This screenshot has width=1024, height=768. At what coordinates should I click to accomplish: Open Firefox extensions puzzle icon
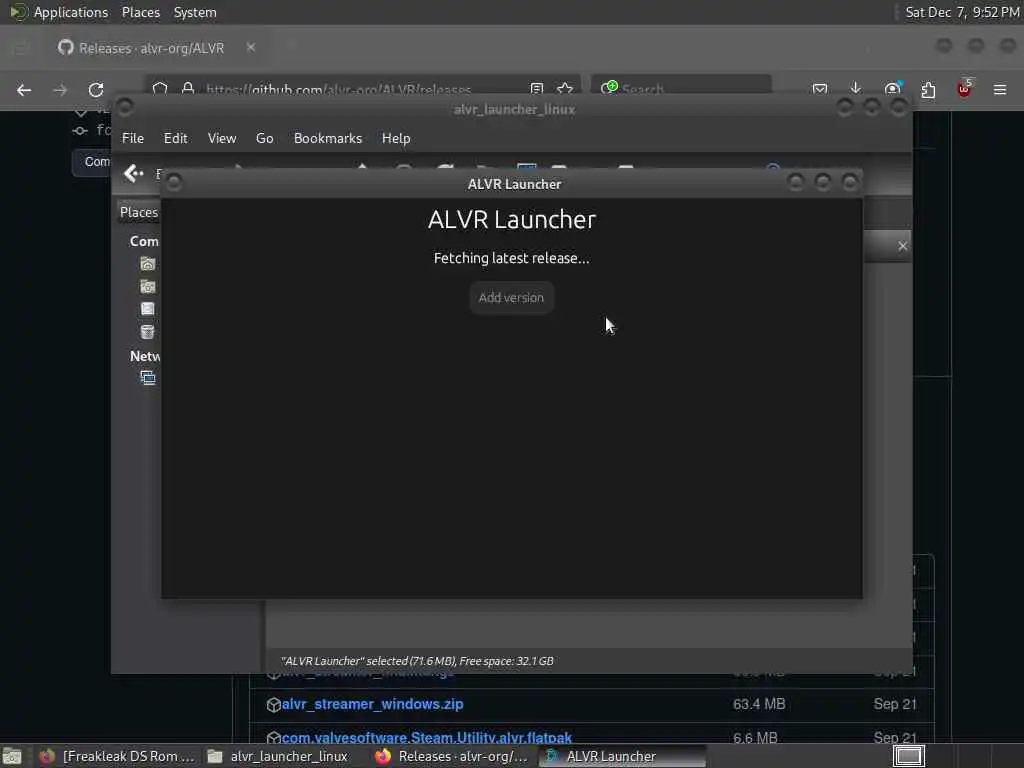(x=928, y=89)
